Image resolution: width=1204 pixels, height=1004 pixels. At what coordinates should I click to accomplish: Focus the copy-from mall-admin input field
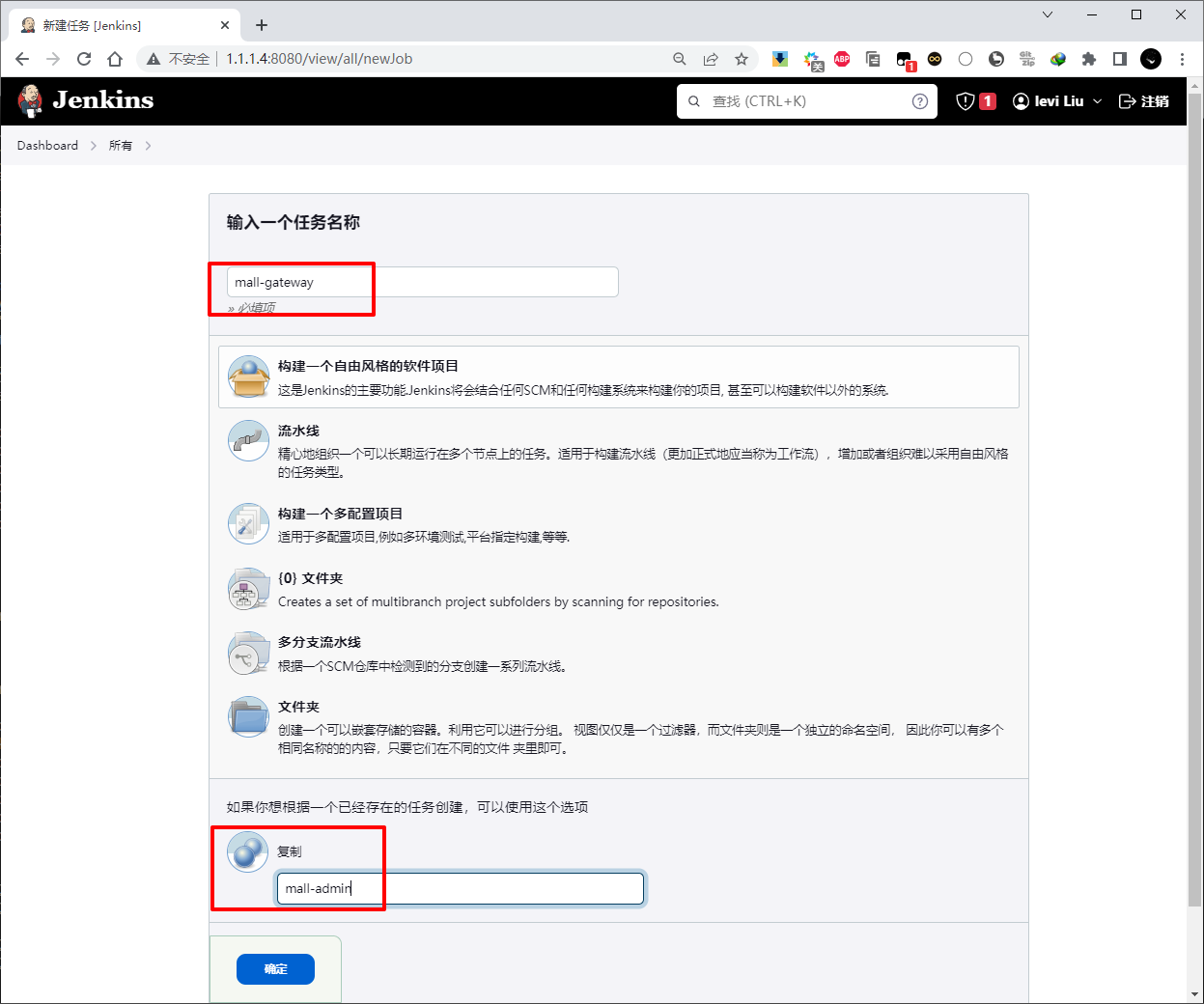pyautogui.click(x=461, y=888)
